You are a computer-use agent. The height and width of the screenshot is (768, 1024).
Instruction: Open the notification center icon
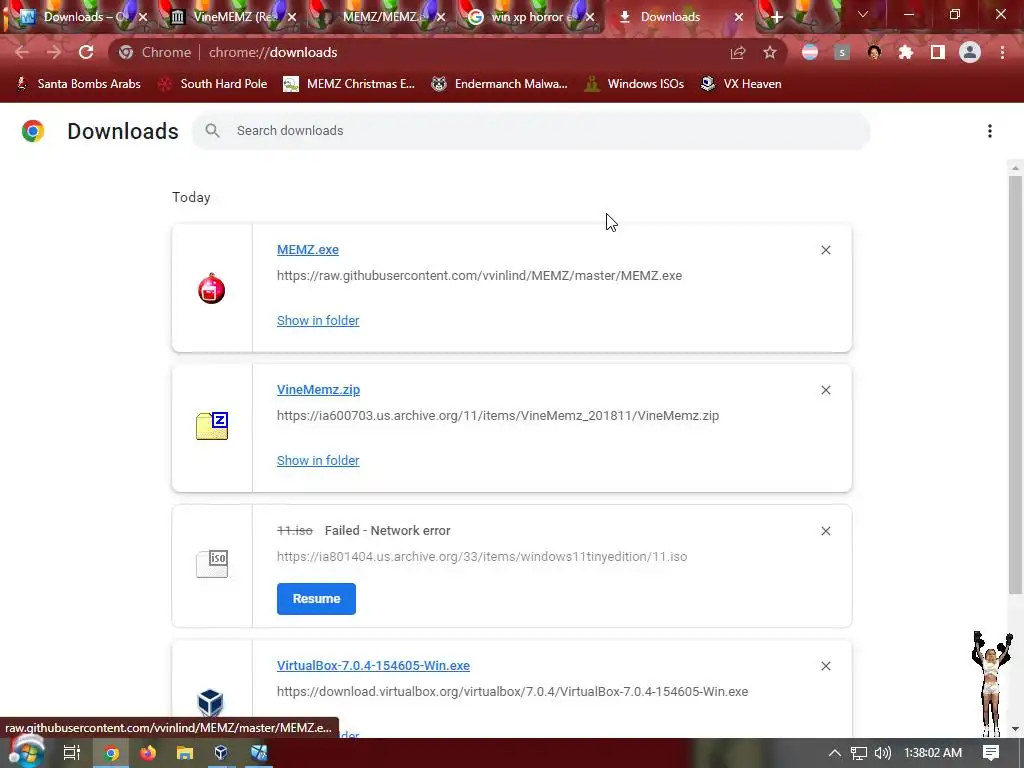[x=991, y=753]
